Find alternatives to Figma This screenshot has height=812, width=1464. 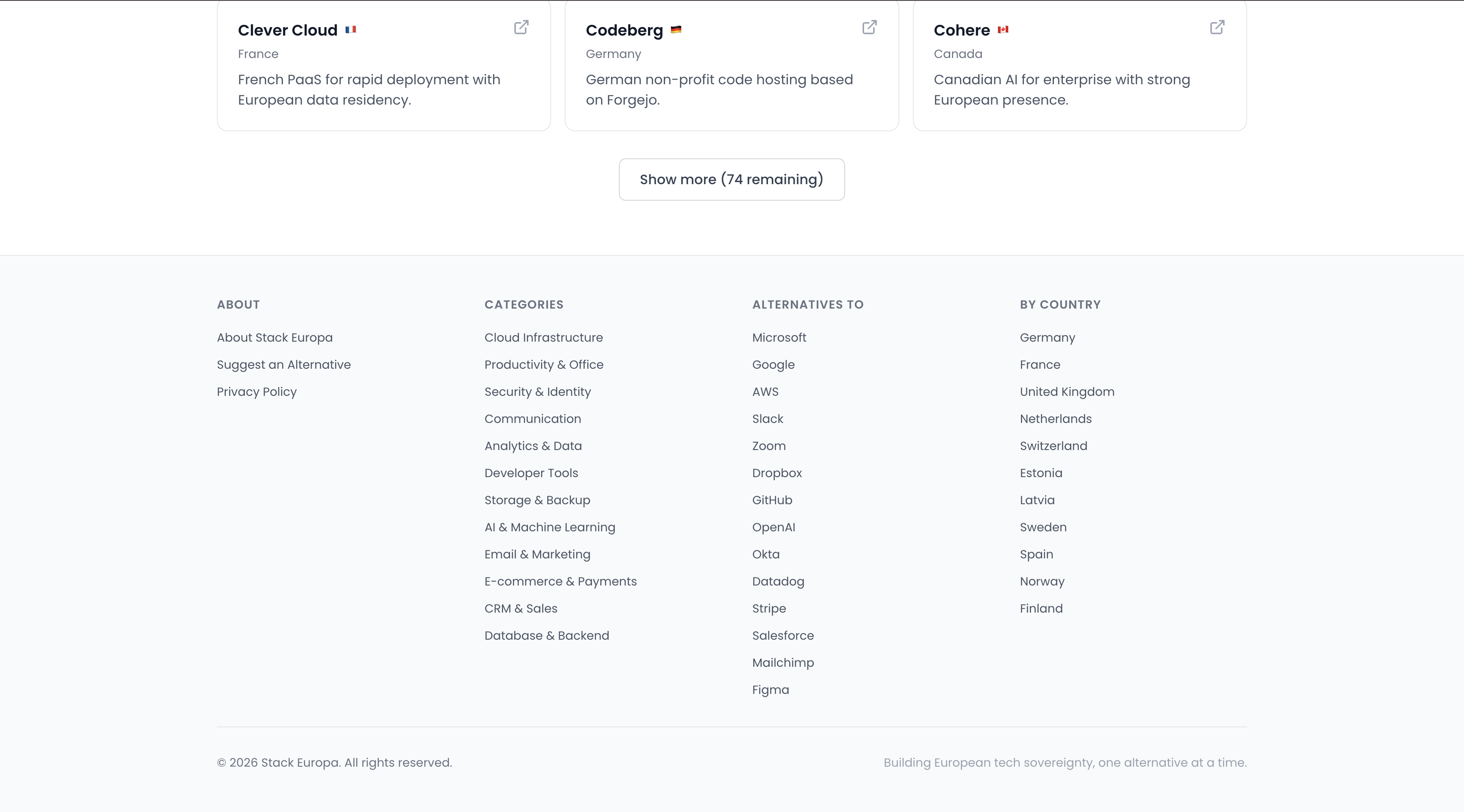[770, 690]
